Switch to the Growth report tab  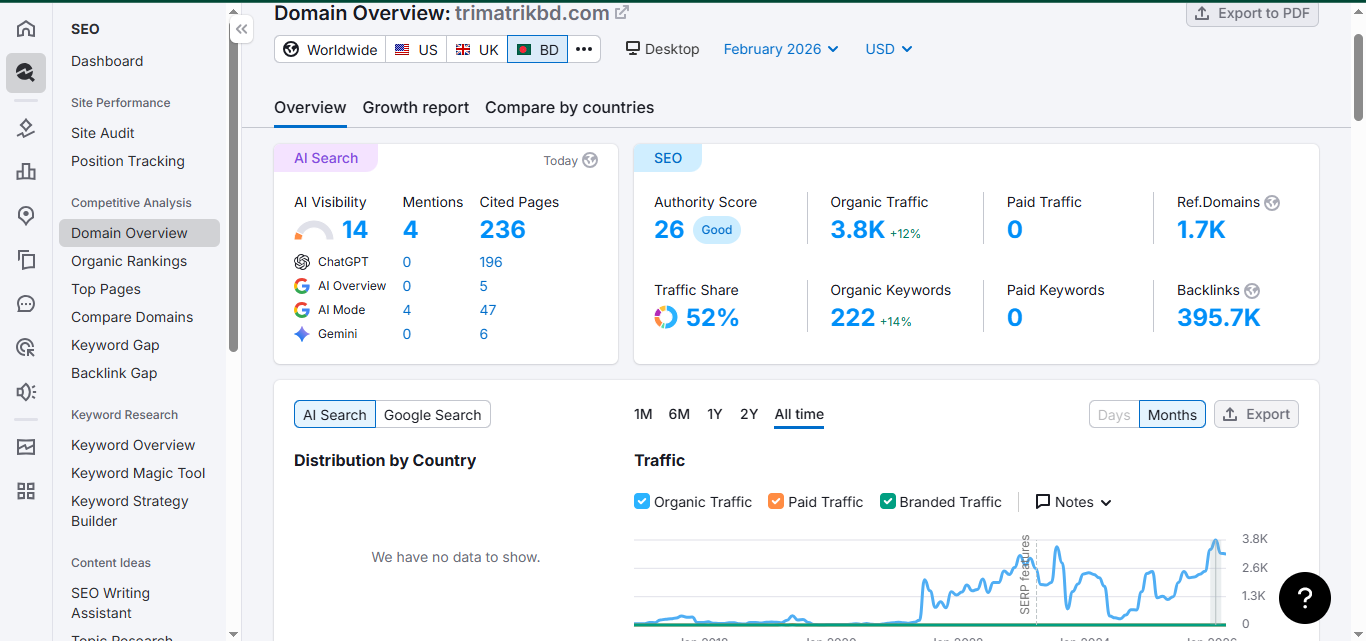tap(416, 107)
